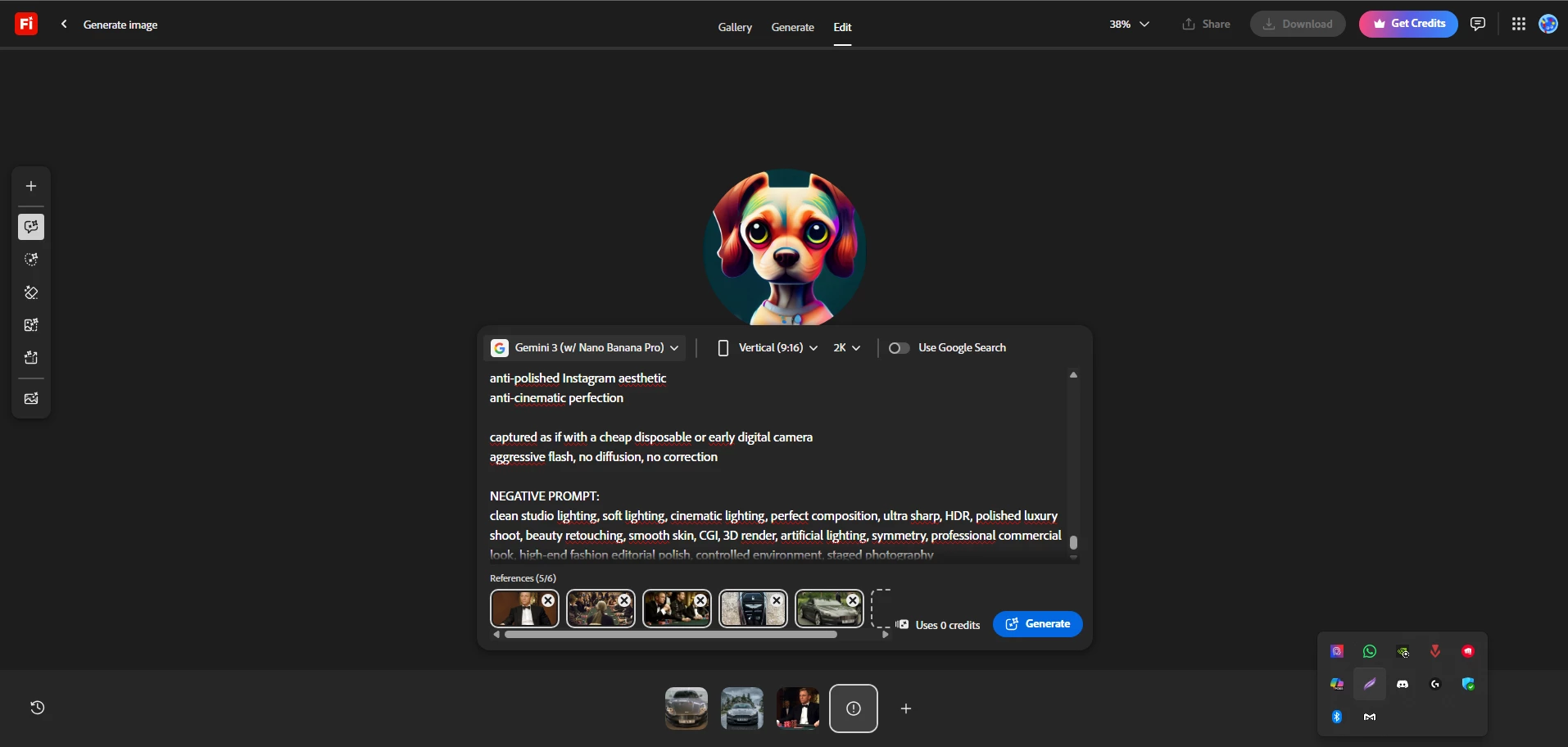Select the generative expand tool
The height and width of the screenshot is (747, 1568).
pyautogui.click(x=31, y=325)
